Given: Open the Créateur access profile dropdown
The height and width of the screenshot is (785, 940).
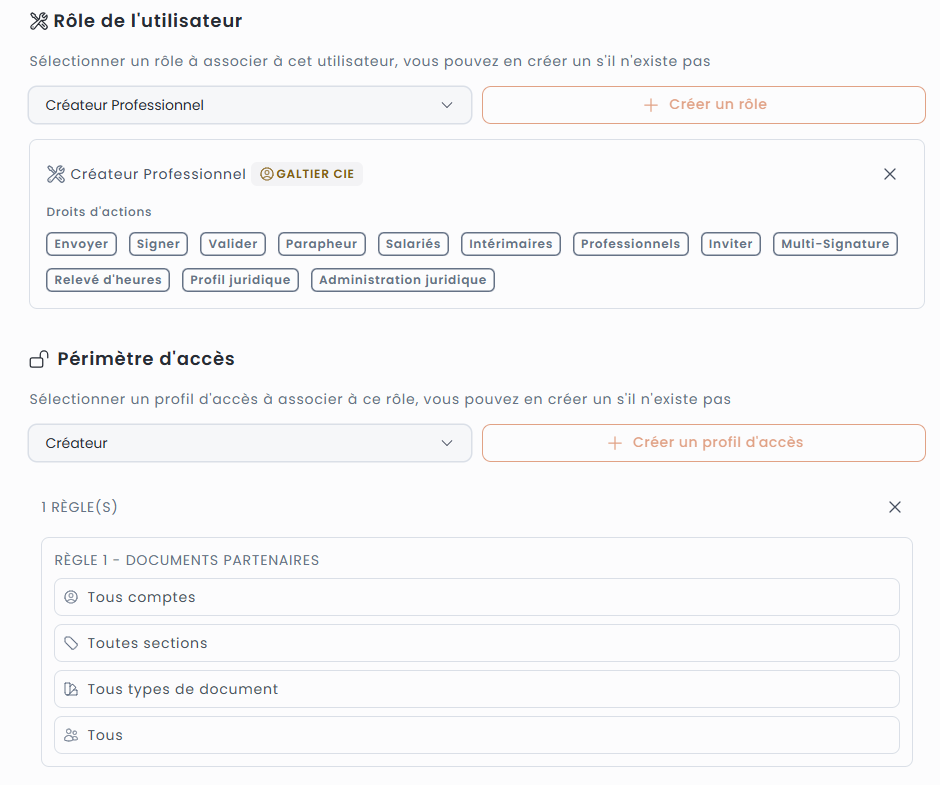Looking at the screenshot, I should pos(249,443).
